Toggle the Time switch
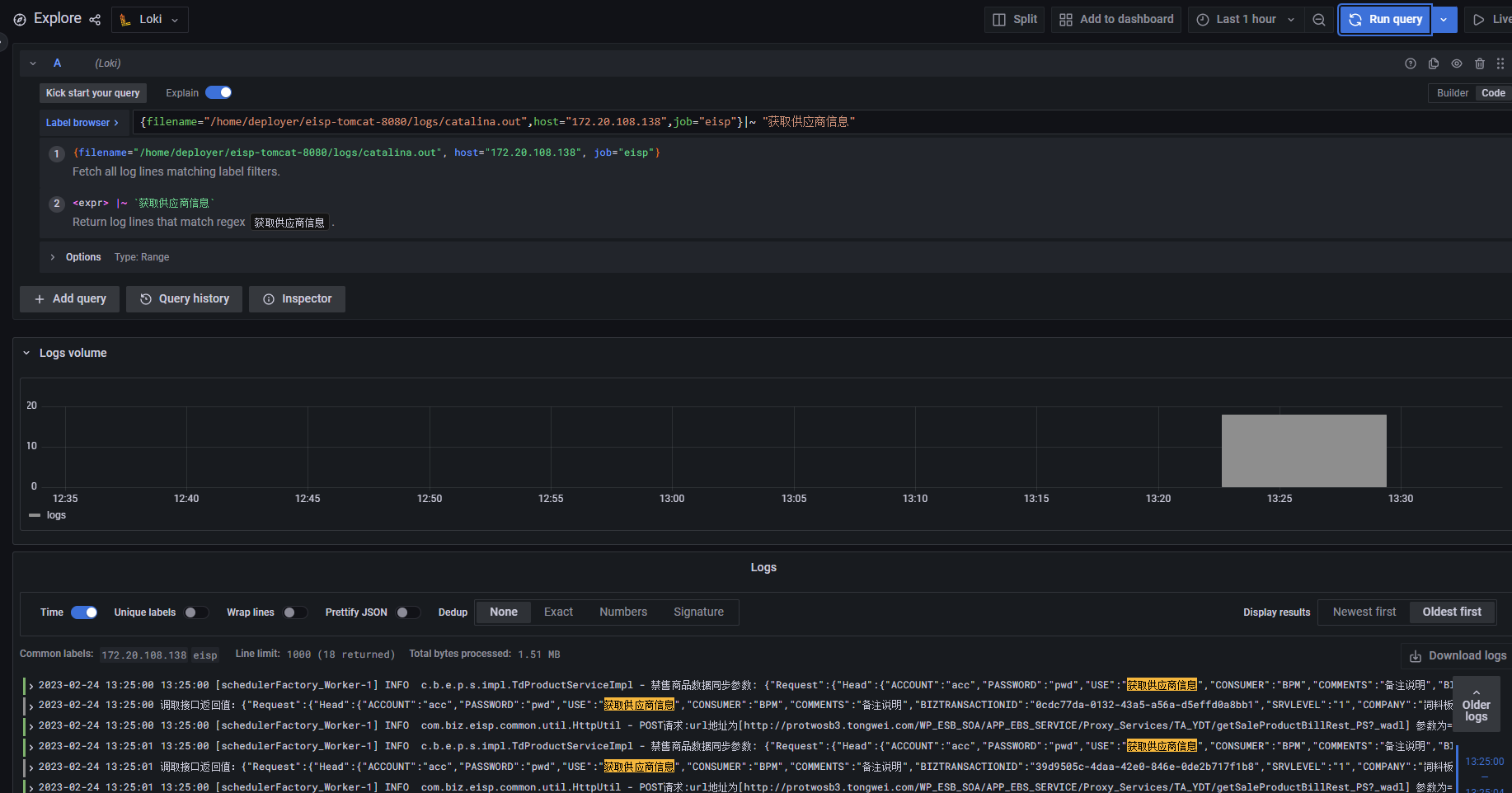This screenshot has height=793, width=1512. (x=84, y=612)
